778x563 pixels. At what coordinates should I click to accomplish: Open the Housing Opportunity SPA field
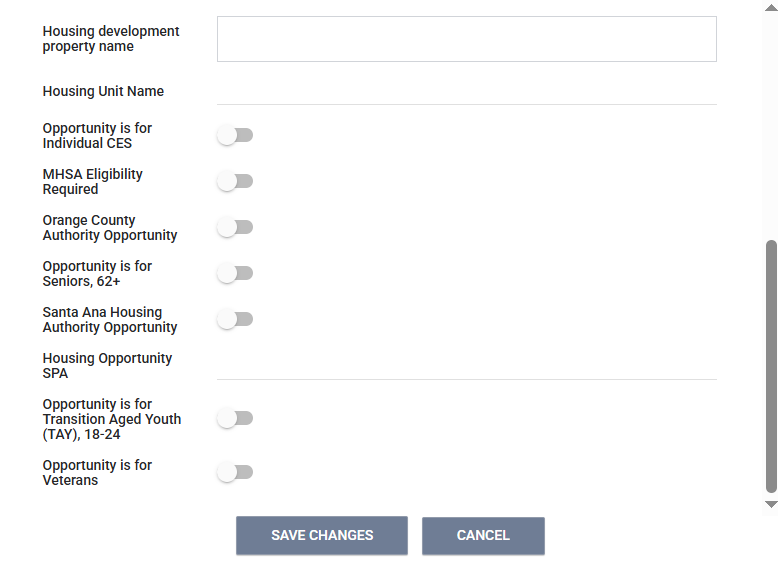466,366
